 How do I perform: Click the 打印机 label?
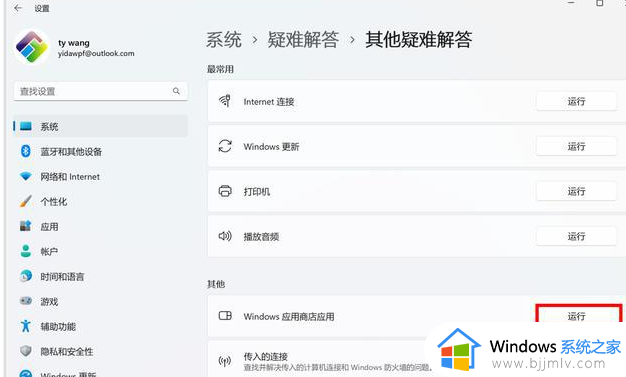click(x=257, y=192)
